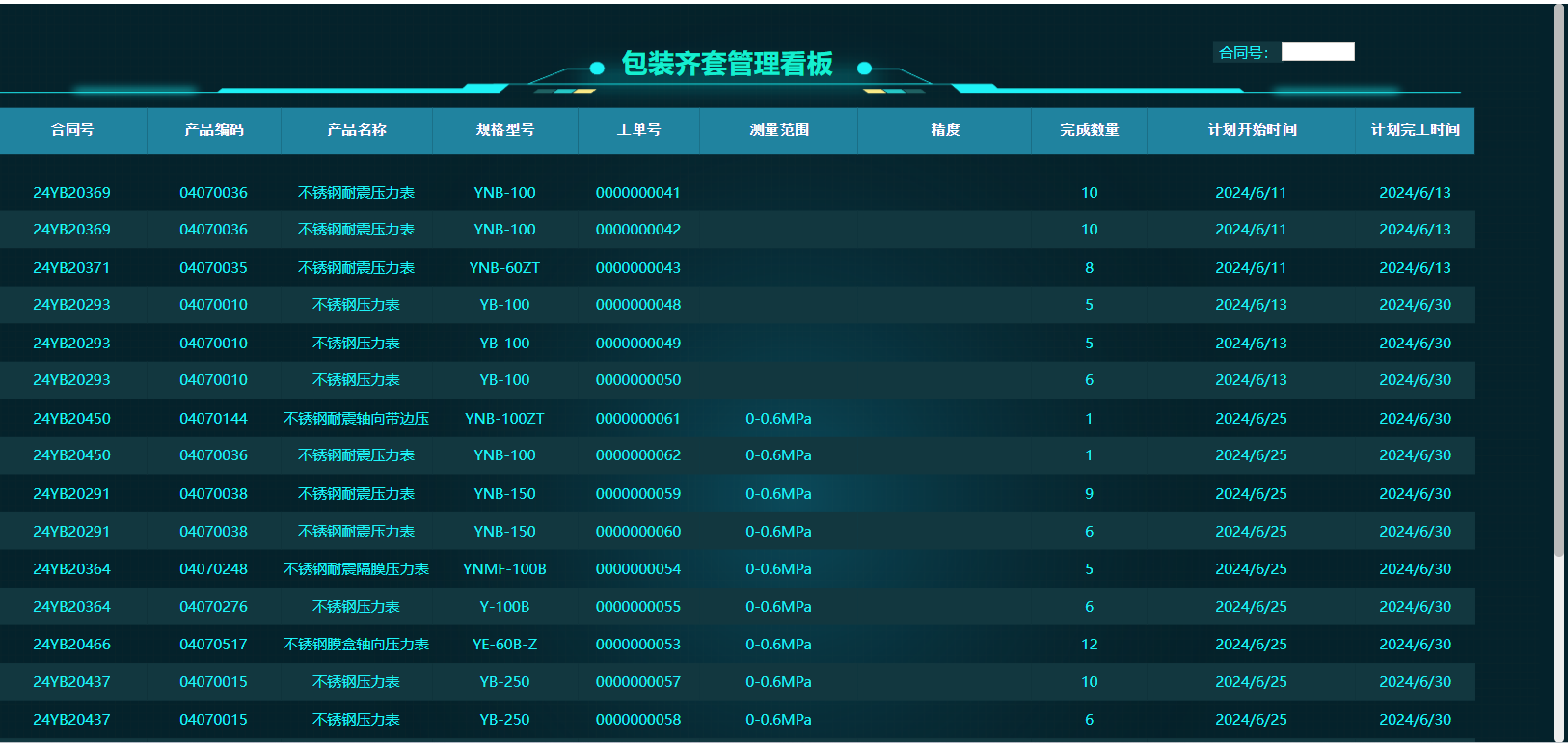
Task: Click the 合同号 column header
Action: (72, 130)
